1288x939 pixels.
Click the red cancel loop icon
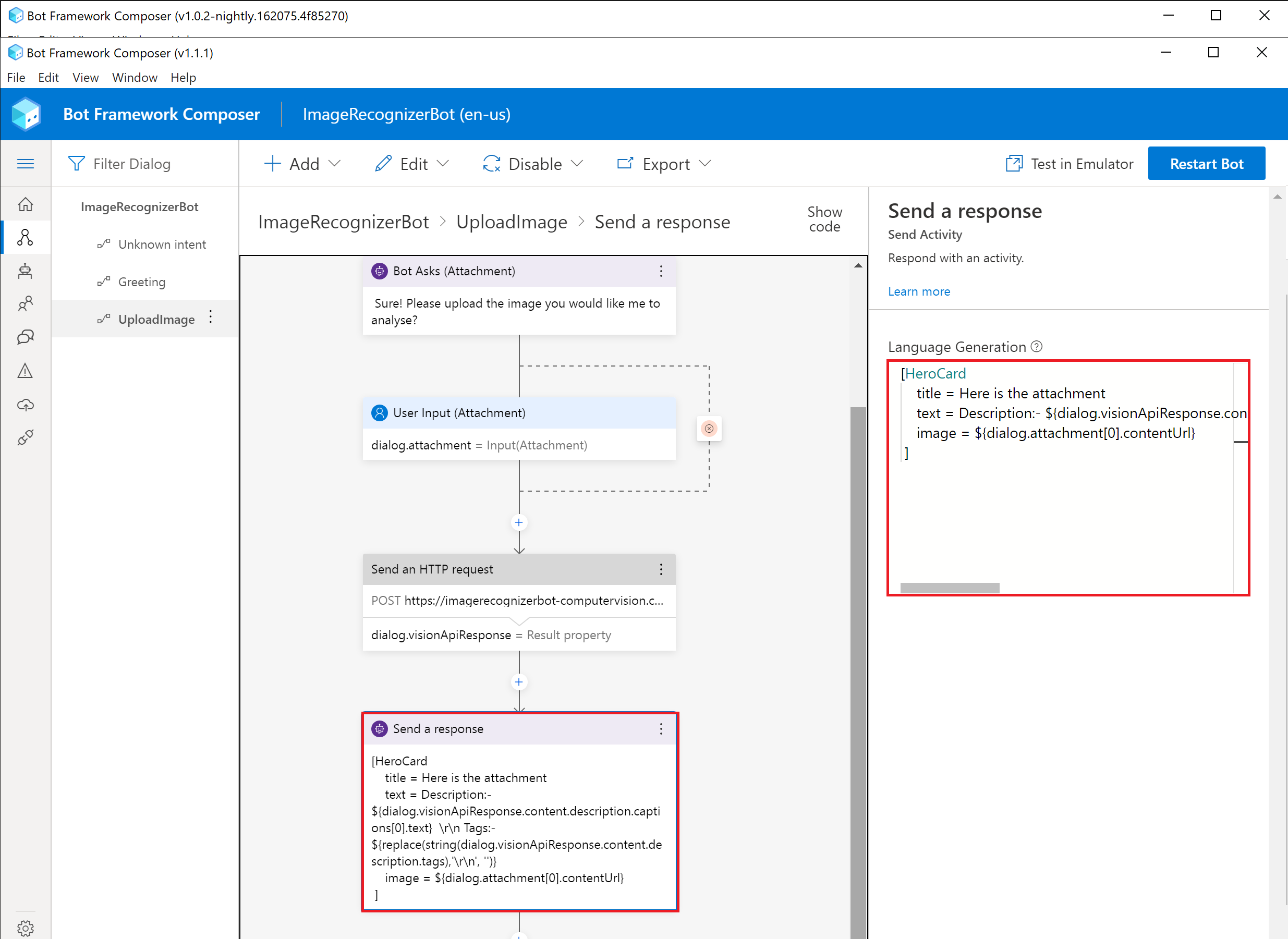[x=709, y=429]
